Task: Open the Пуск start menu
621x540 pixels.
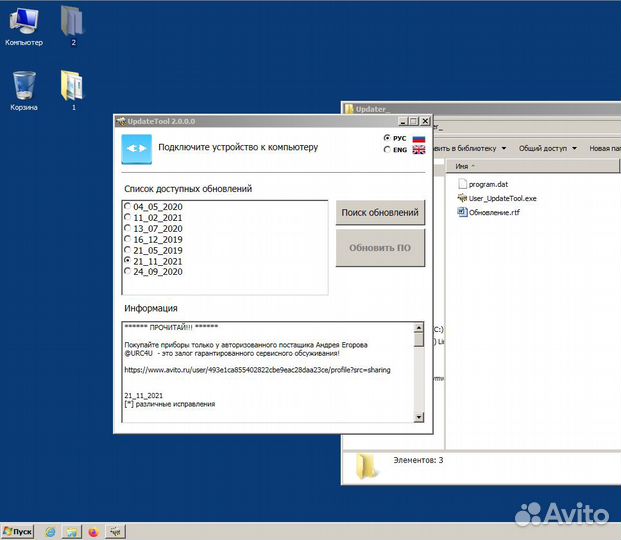Action: [18, 531]
